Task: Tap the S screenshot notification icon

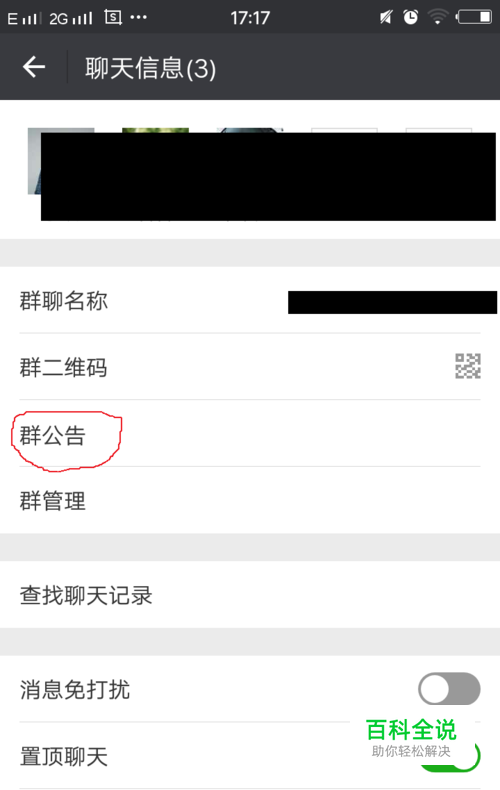Action: point(113,18)
